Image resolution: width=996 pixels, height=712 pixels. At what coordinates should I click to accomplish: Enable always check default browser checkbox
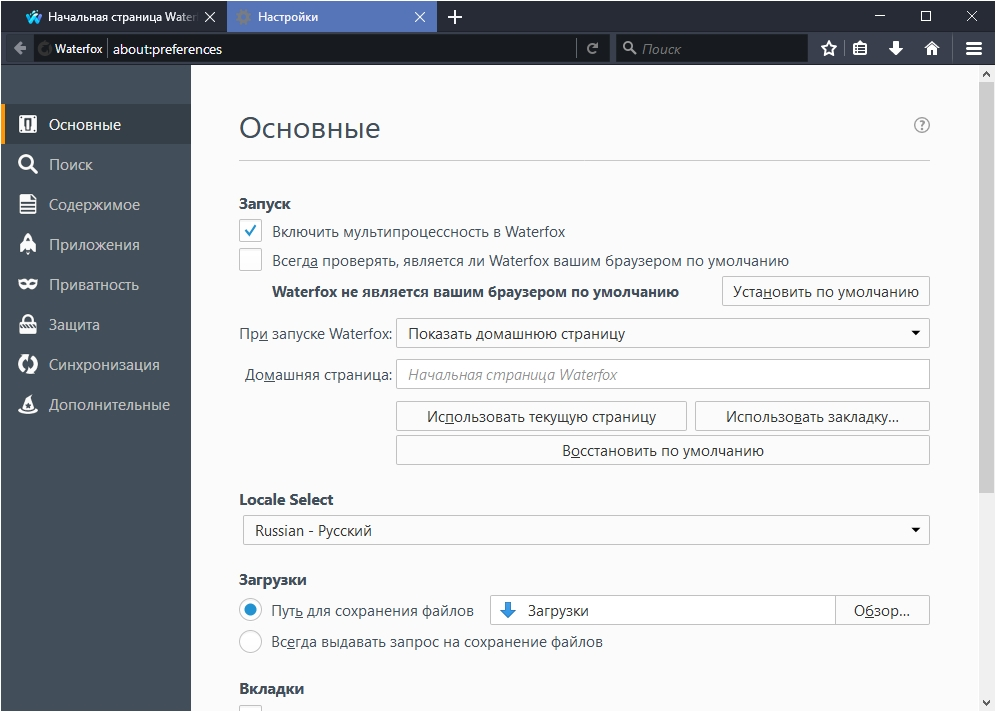click(251, 261)
